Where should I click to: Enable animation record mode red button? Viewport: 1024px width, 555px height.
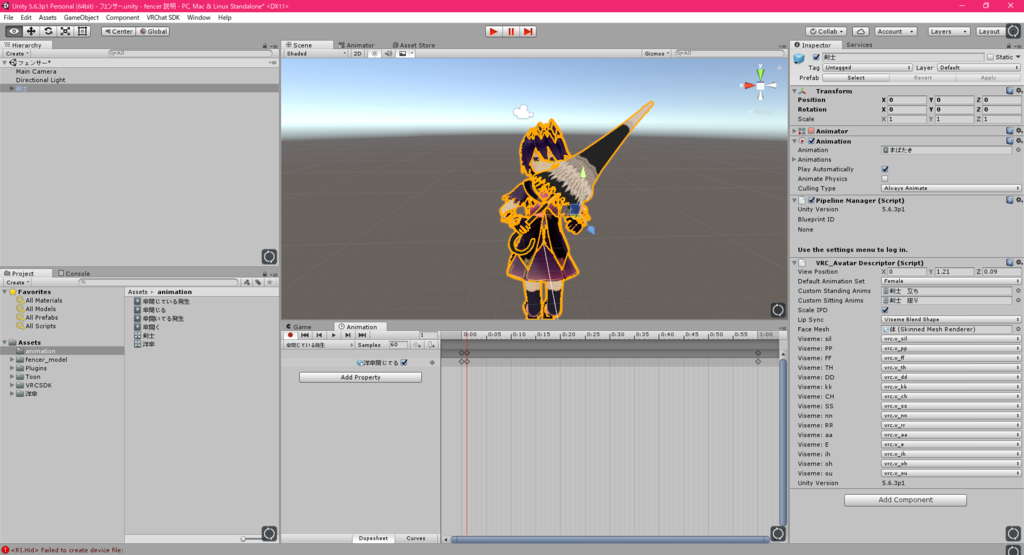pos(291,335)
